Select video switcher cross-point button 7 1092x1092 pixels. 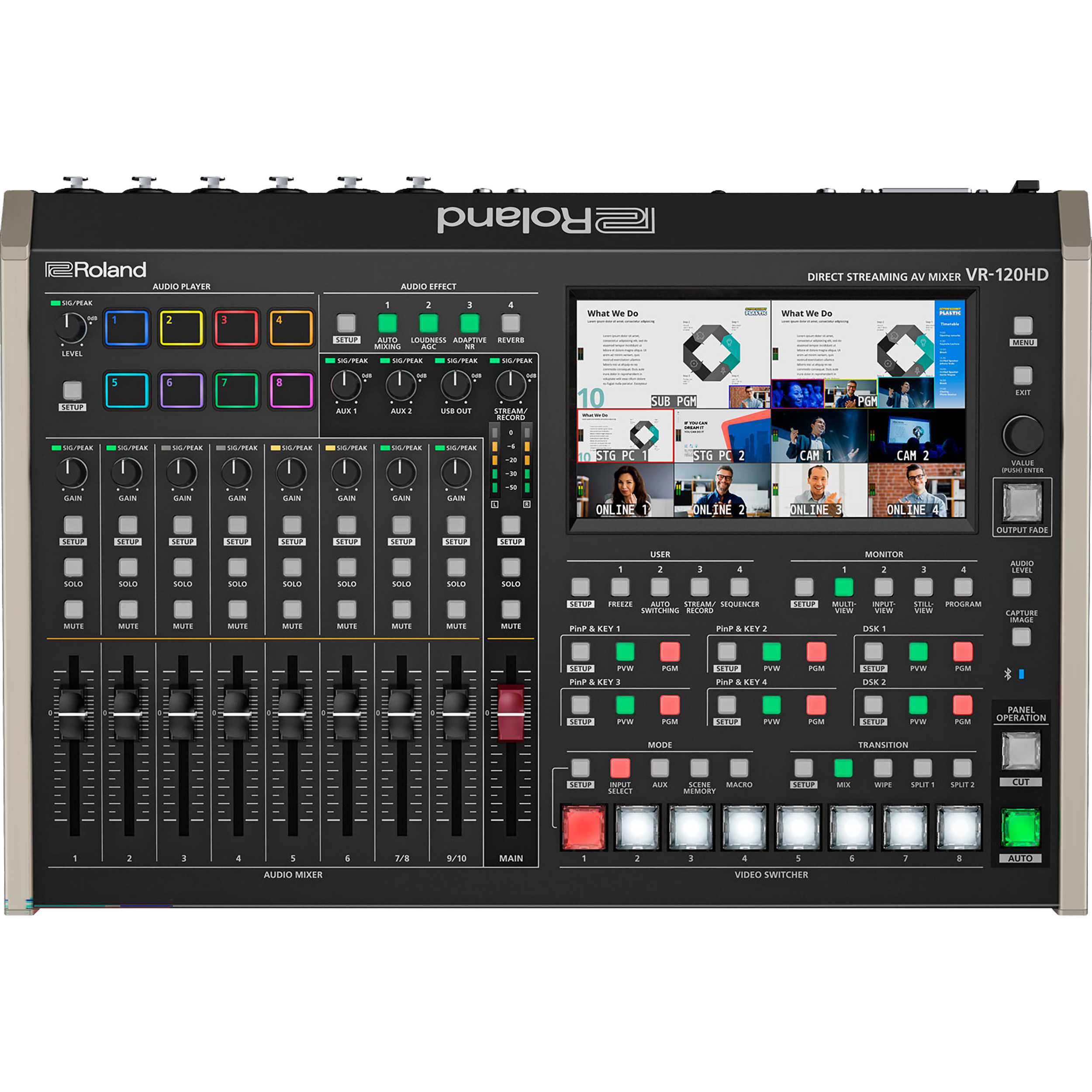pyautogui.click(x=905, y=827)
